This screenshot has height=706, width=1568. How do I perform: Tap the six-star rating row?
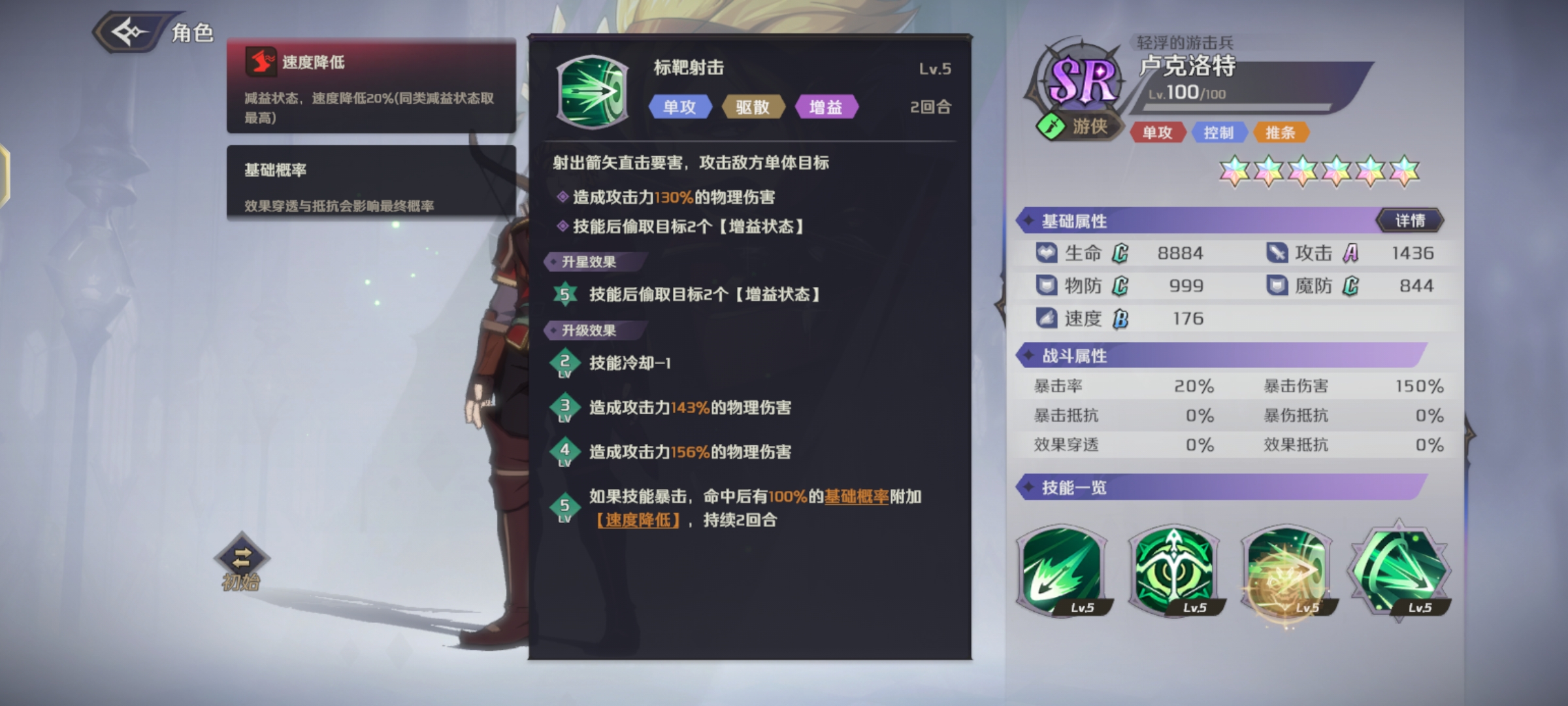[1319, 171]
